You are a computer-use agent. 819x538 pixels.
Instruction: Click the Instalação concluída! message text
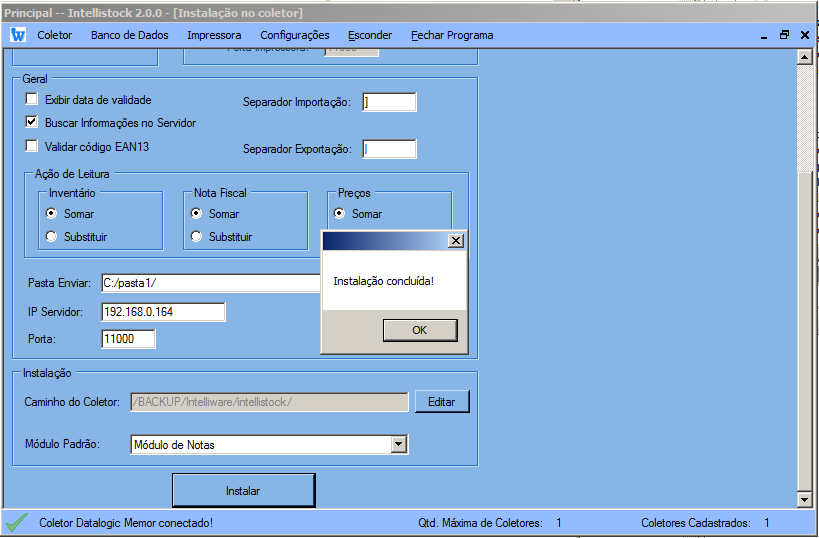(383, 281)
